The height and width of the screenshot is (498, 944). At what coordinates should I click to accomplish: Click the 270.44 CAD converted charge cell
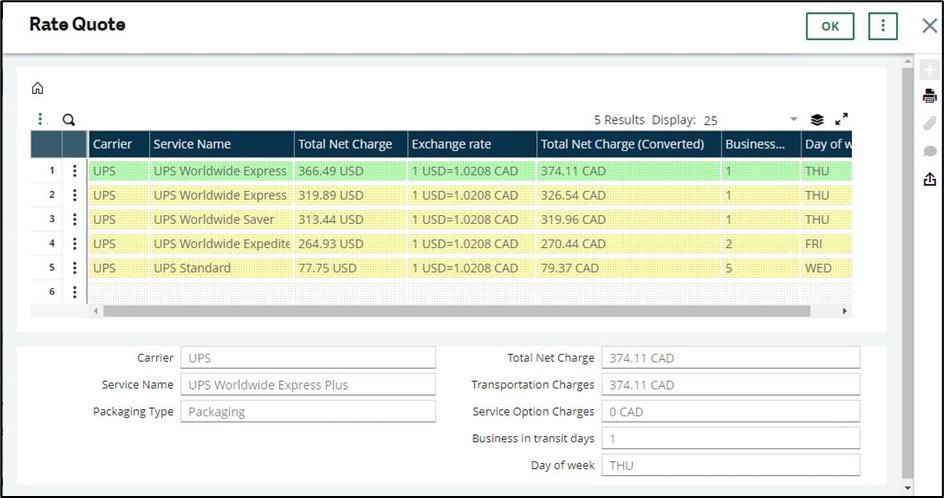tap(629, 243)
